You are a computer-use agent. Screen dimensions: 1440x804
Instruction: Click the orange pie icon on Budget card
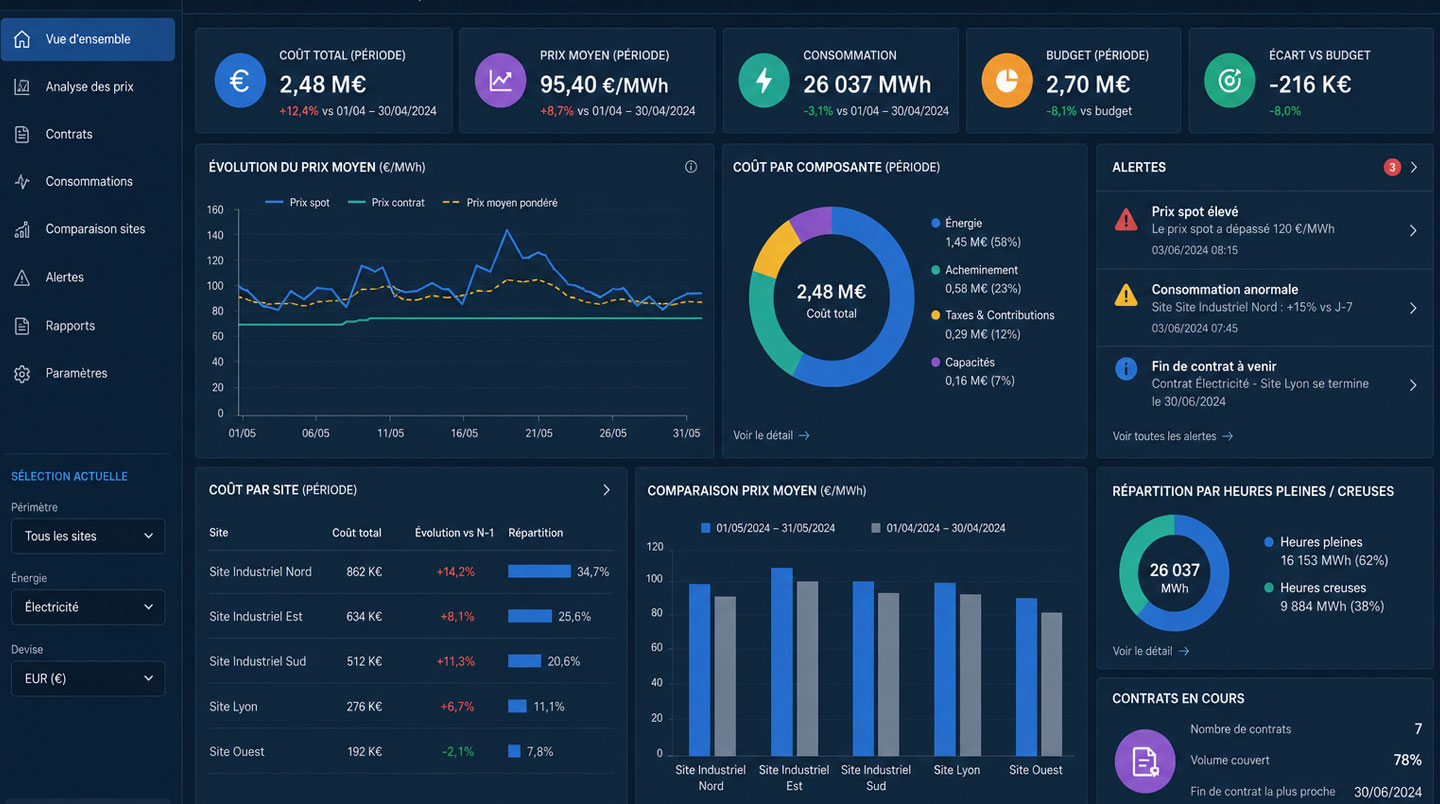click(x=1007, y=81)
